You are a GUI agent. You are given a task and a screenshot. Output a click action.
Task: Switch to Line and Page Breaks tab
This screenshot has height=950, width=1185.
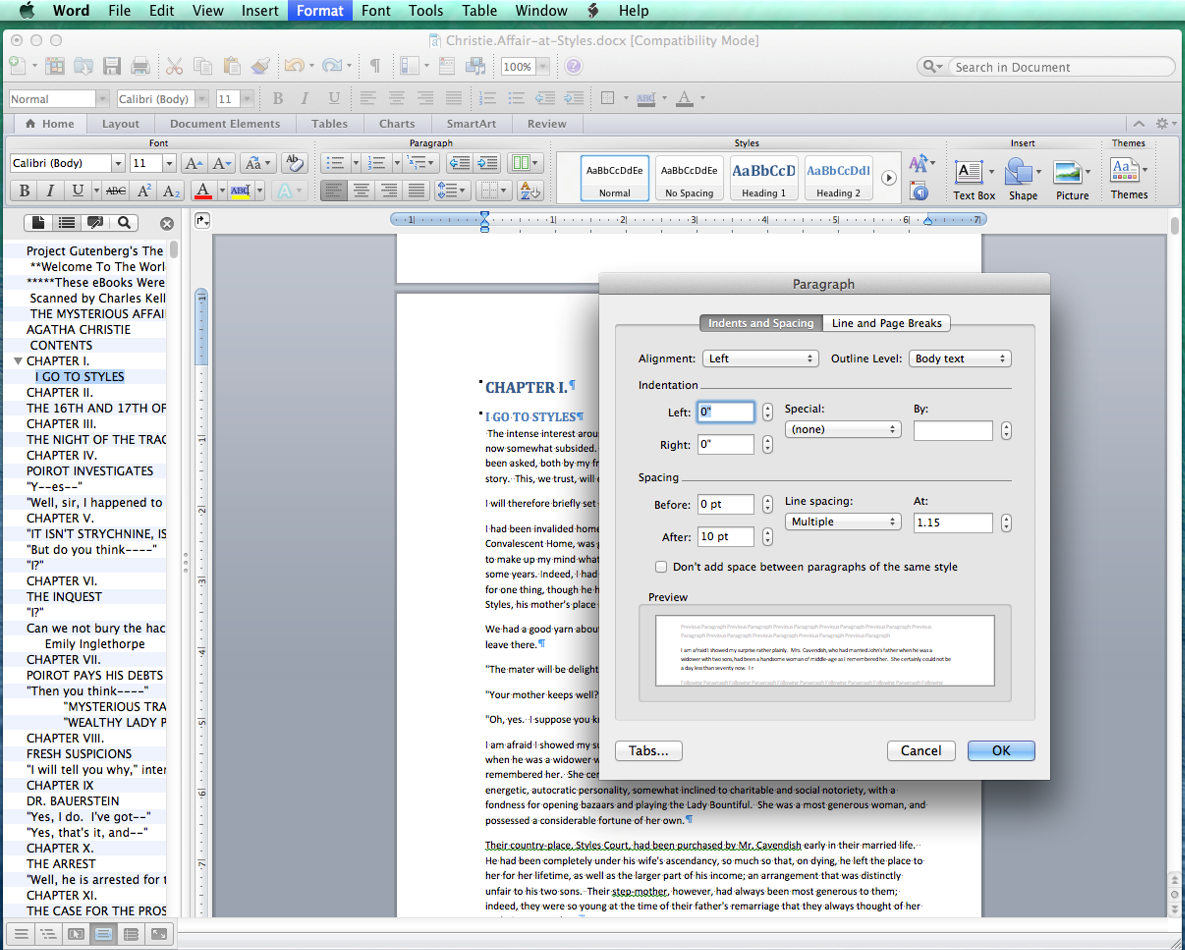click(x=886, y=323)
